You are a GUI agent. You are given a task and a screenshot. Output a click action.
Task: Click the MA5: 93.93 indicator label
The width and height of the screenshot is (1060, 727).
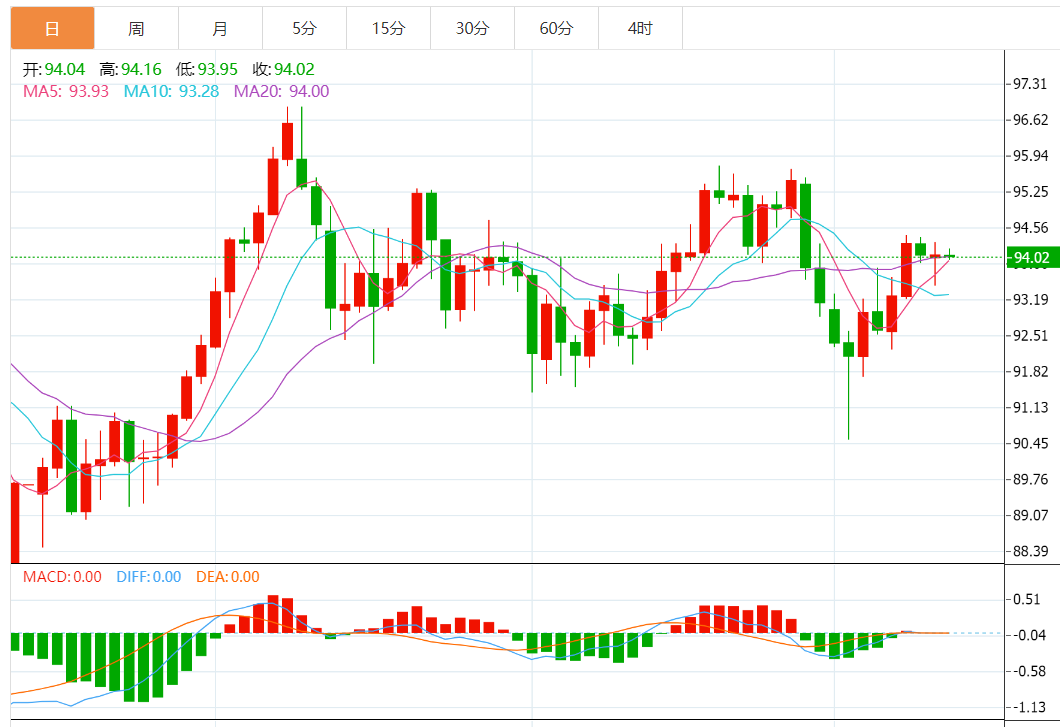click(66, 91)
